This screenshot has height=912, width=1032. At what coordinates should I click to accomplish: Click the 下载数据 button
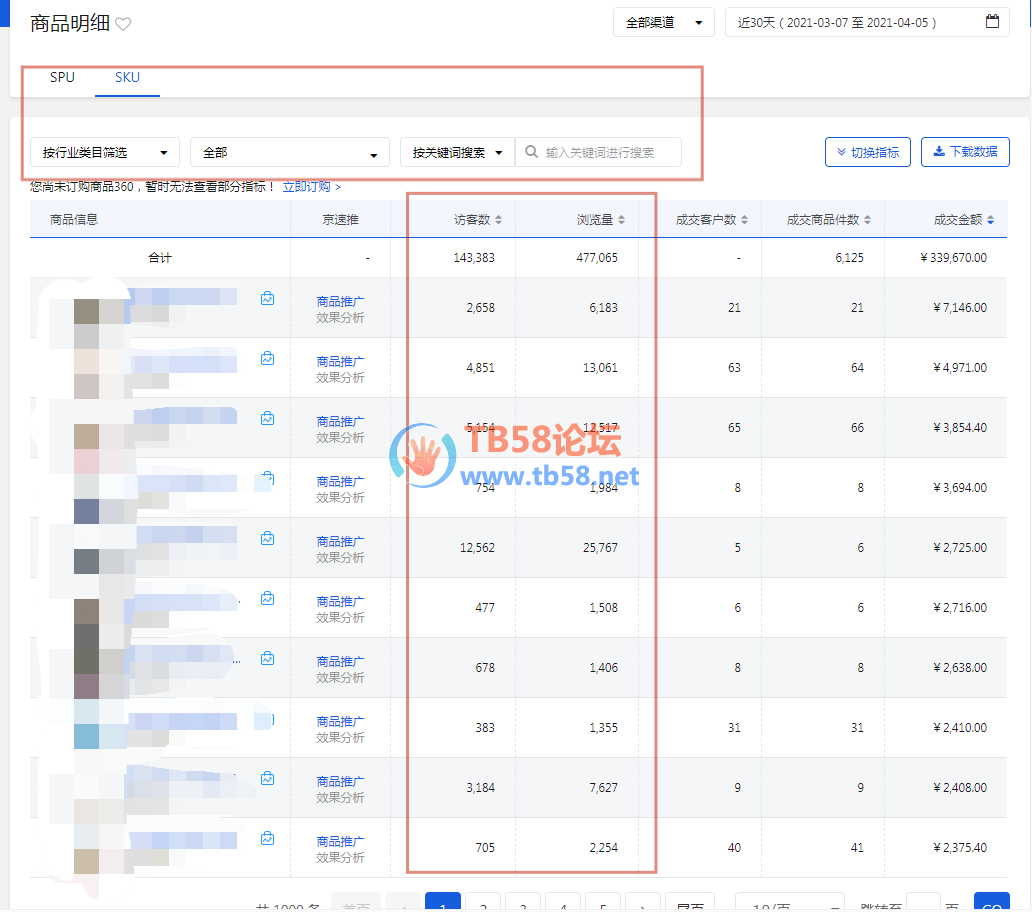(965, 152)
